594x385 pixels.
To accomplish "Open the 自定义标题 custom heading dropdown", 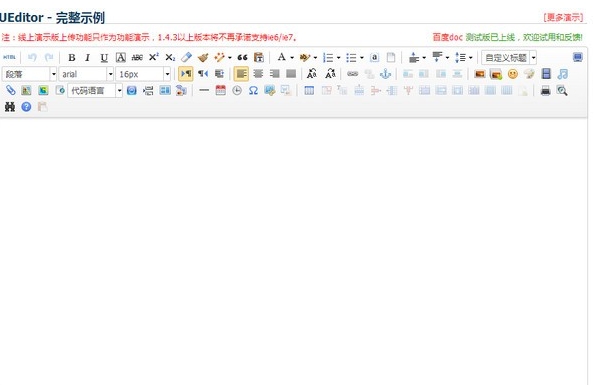I will [509, 58].
